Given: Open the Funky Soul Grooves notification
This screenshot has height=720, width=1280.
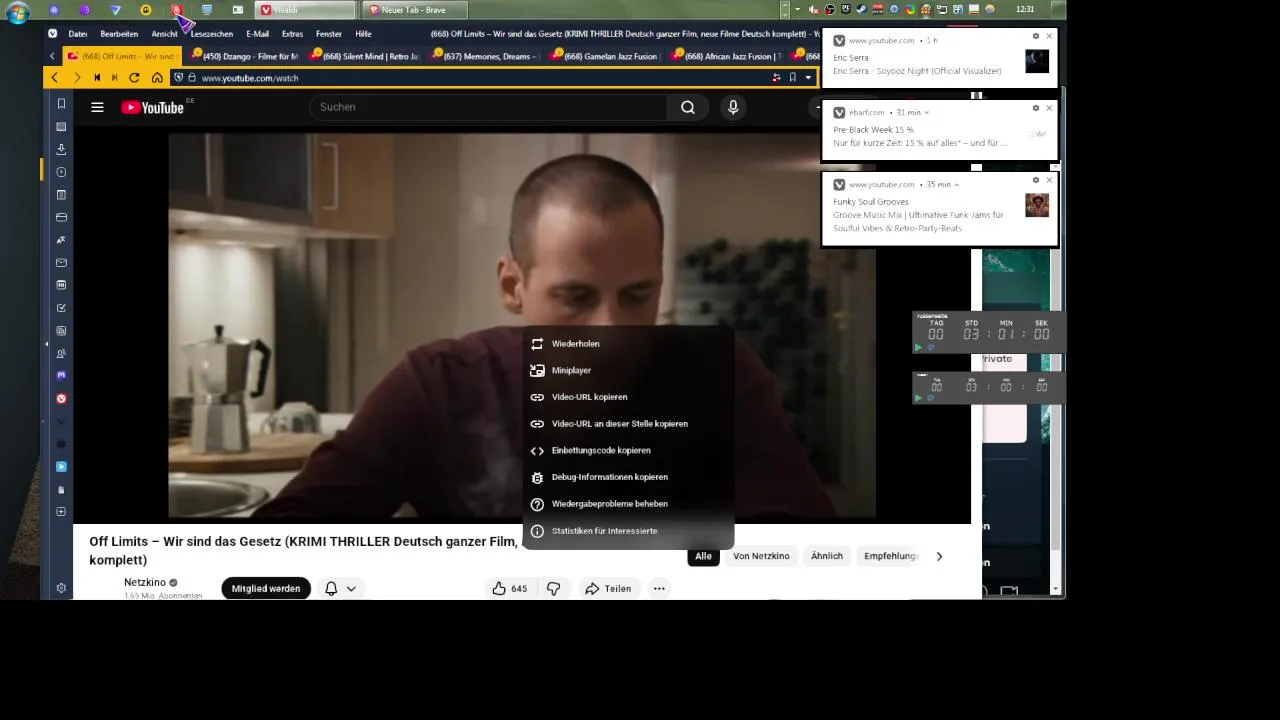Looking at the screenshot, I should pos(940,209).
